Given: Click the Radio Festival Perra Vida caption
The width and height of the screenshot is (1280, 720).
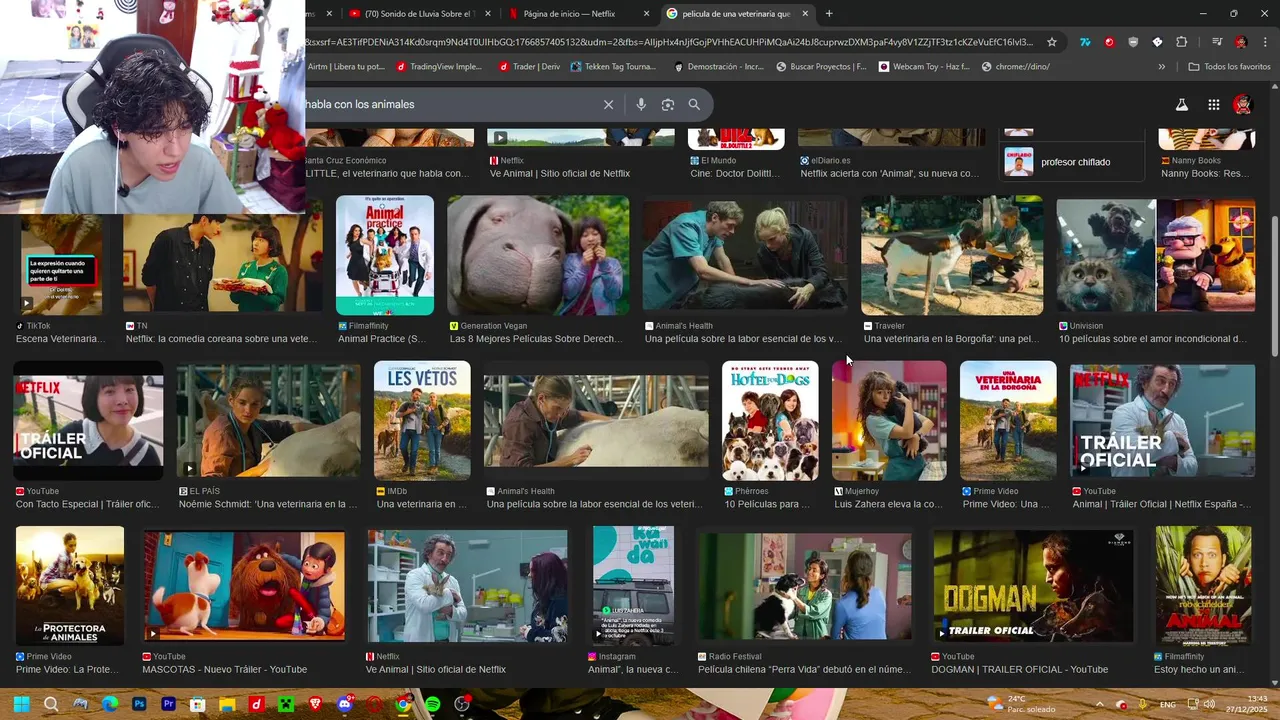Looking at the screenshot, I should (804, 669).
